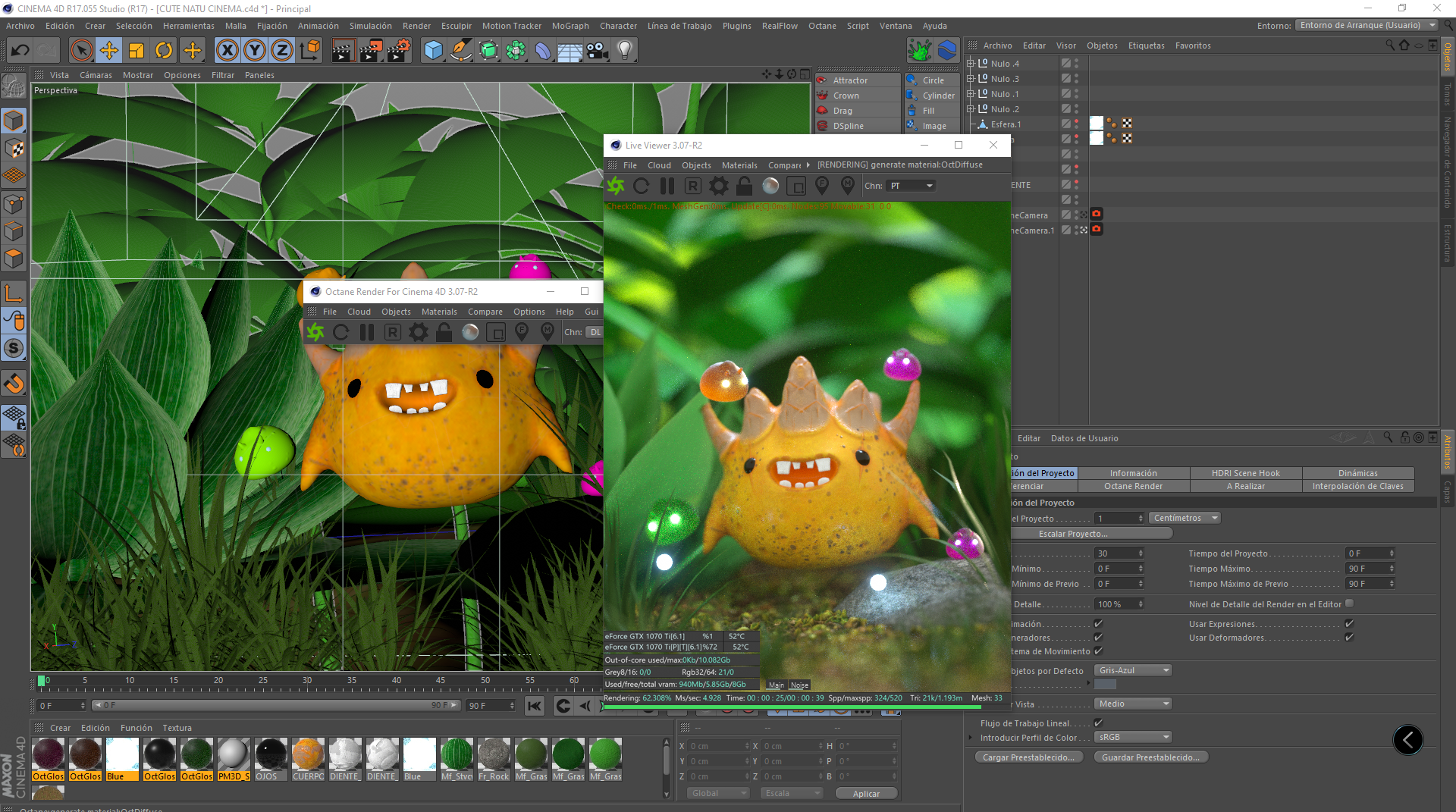1456x812 pixels.
Task: Switch to HDRI Scene Hook tab
Action: (1245, 473)
